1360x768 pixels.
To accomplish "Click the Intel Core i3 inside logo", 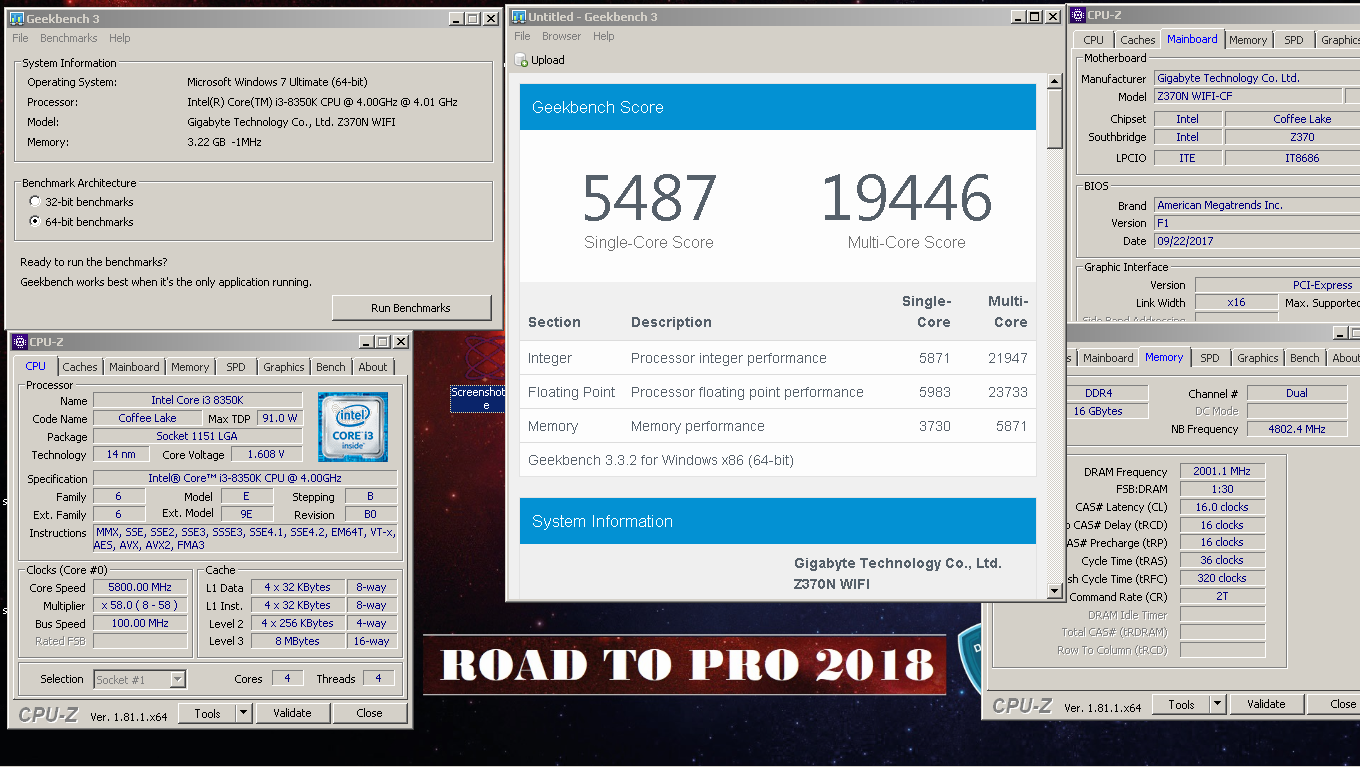I will tap(353, 427).
